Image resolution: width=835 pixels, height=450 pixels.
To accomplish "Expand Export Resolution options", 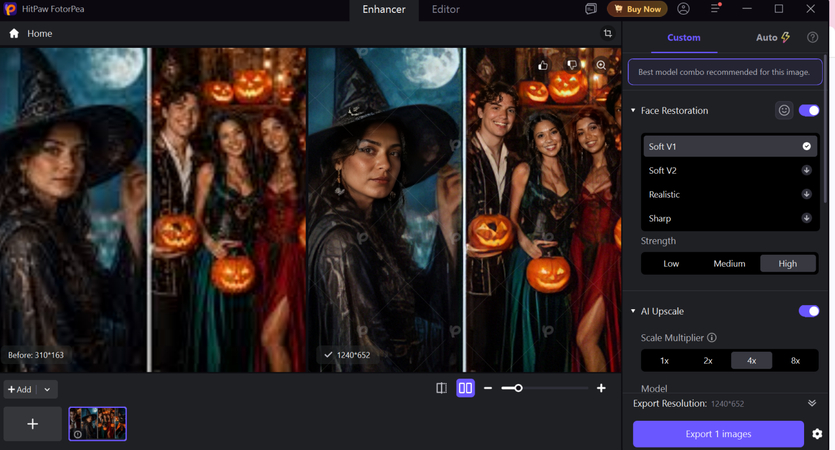I will click(x=812, y=403).
